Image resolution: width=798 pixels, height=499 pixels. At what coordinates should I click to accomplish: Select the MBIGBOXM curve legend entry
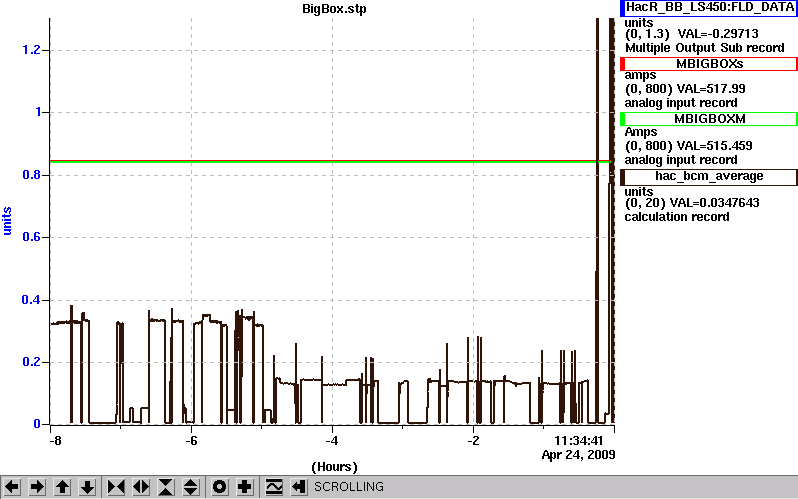tap(708, 119)
